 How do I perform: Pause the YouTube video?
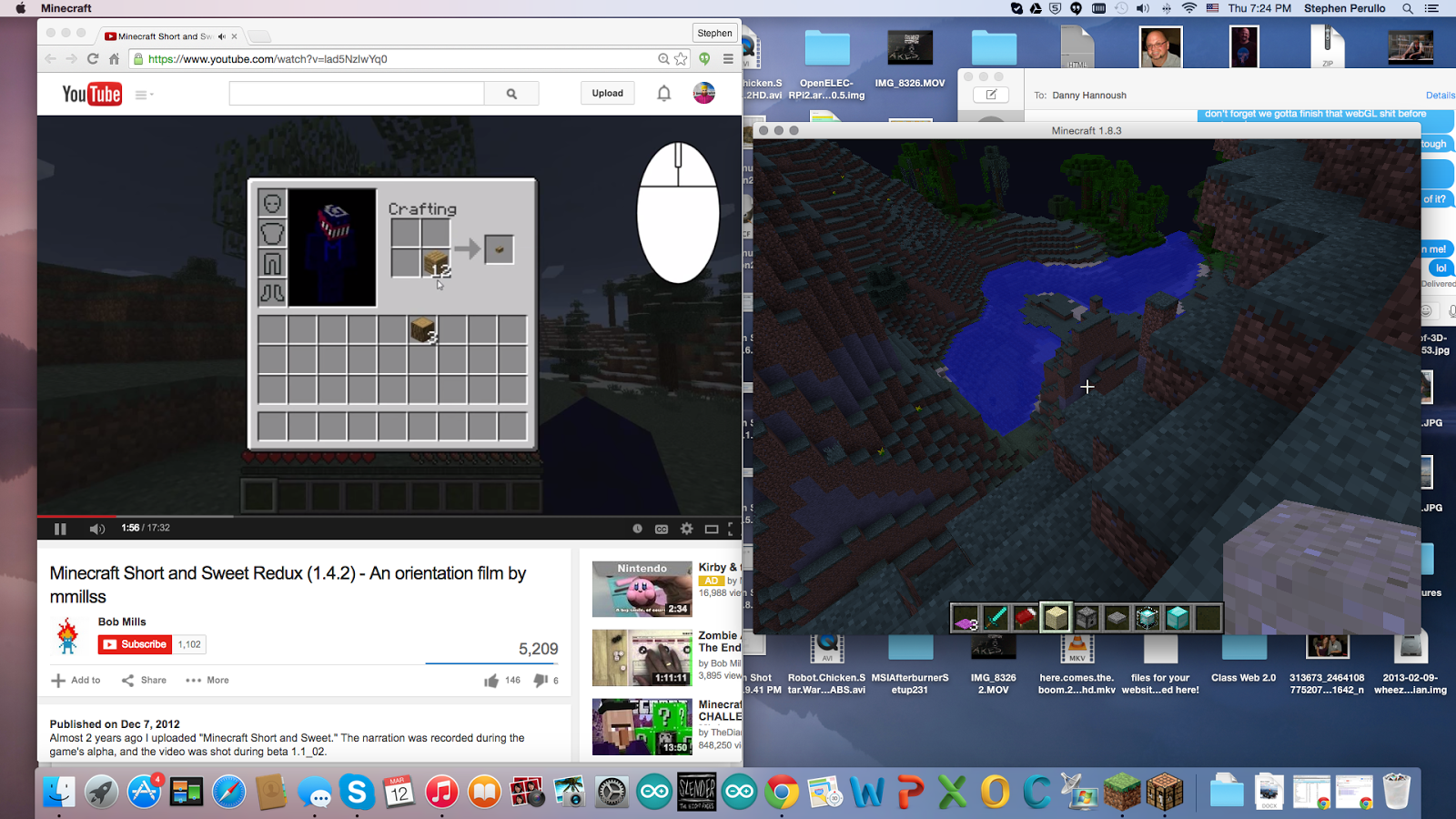(60, 529)
